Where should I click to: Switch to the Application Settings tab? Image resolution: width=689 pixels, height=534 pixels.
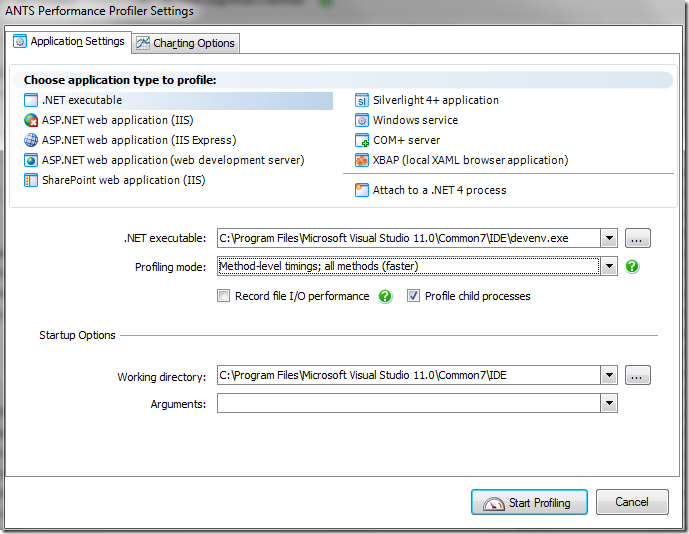pos(69,42)
